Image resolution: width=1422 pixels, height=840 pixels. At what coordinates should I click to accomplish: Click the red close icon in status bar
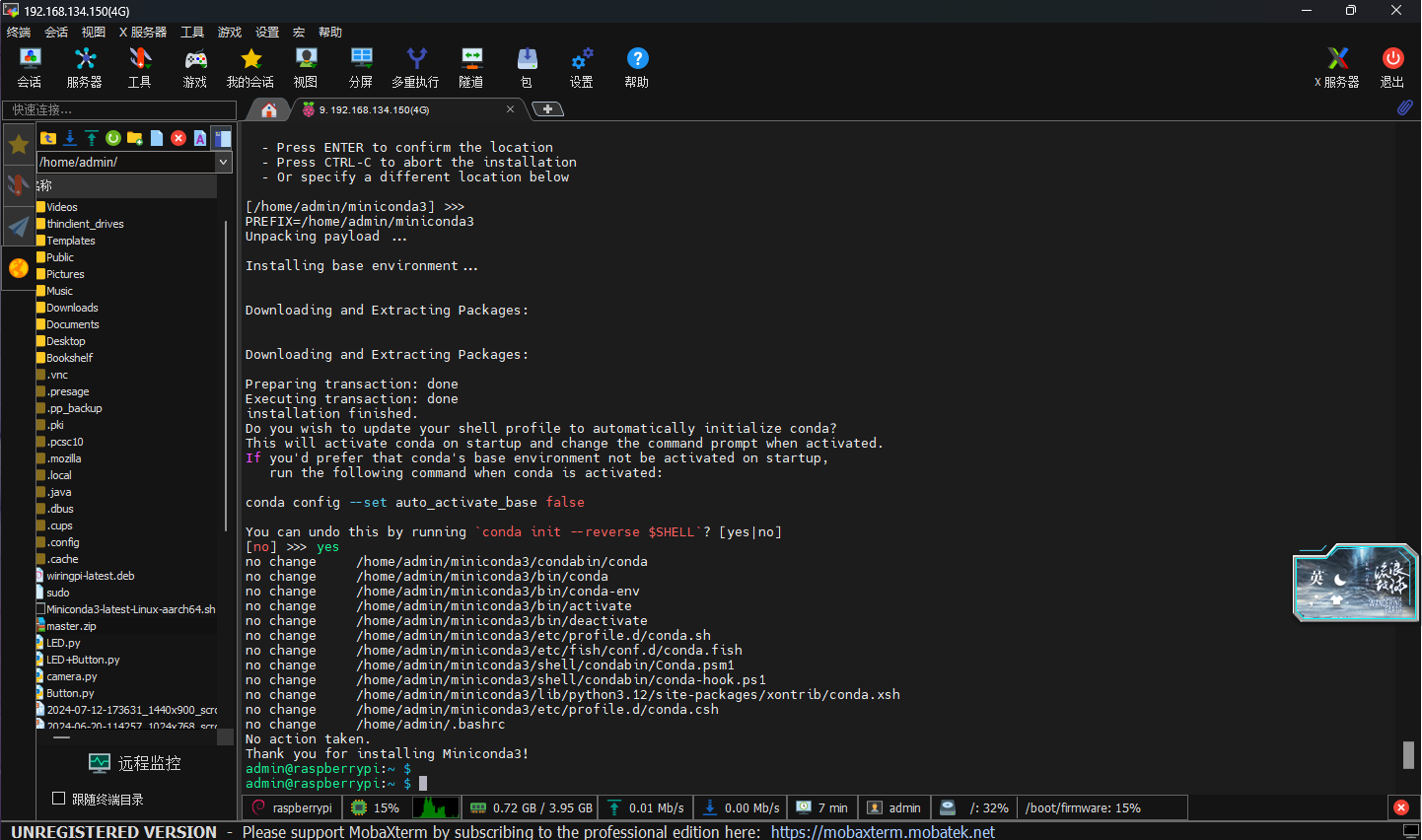pos(1401,807)
